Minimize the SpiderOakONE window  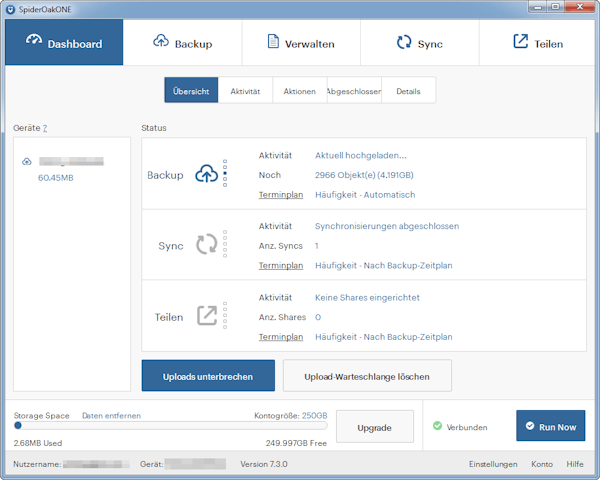click(x=538, y=7)
